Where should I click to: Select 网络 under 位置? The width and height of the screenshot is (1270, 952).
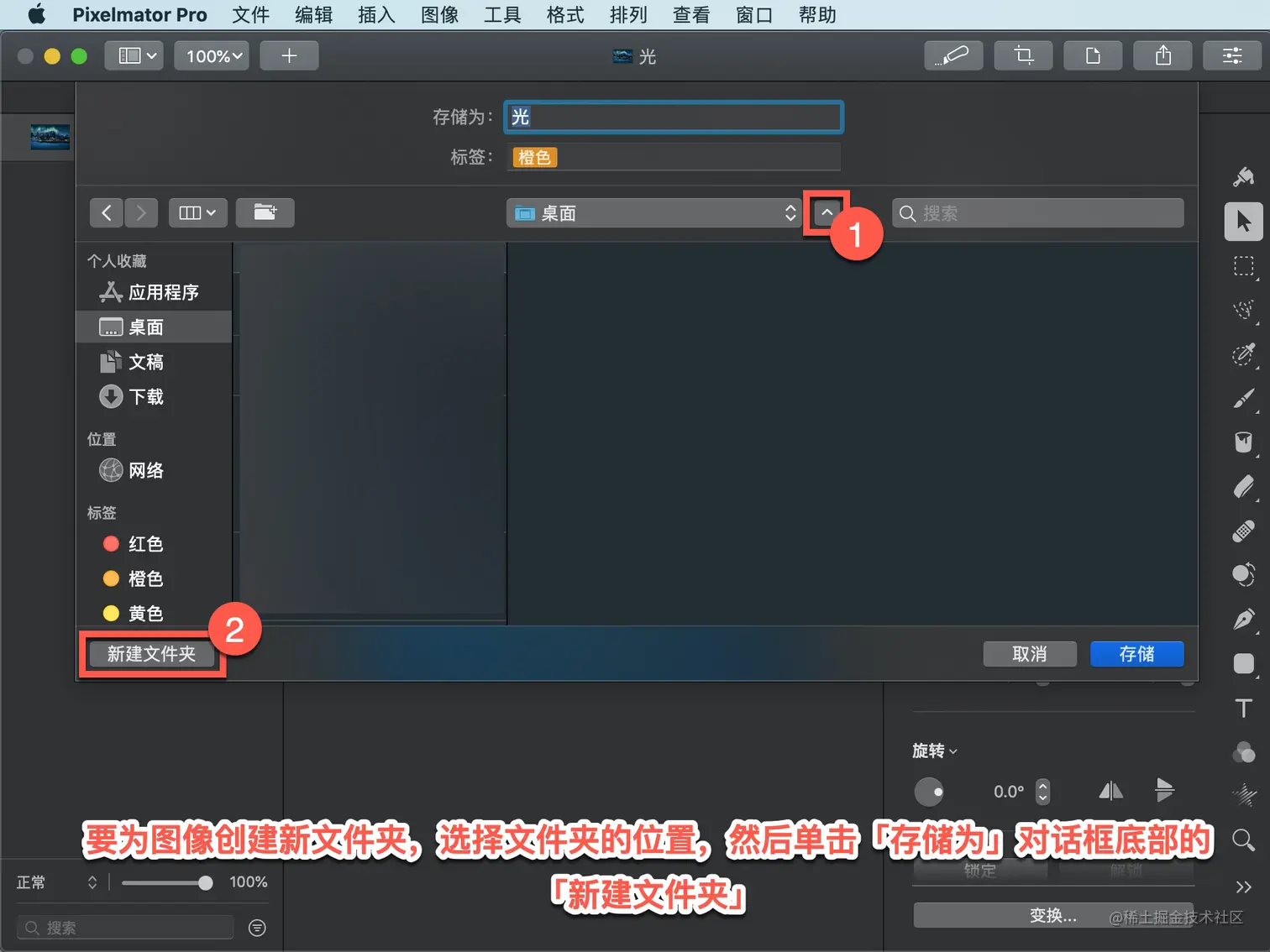[x=154, y=470]
